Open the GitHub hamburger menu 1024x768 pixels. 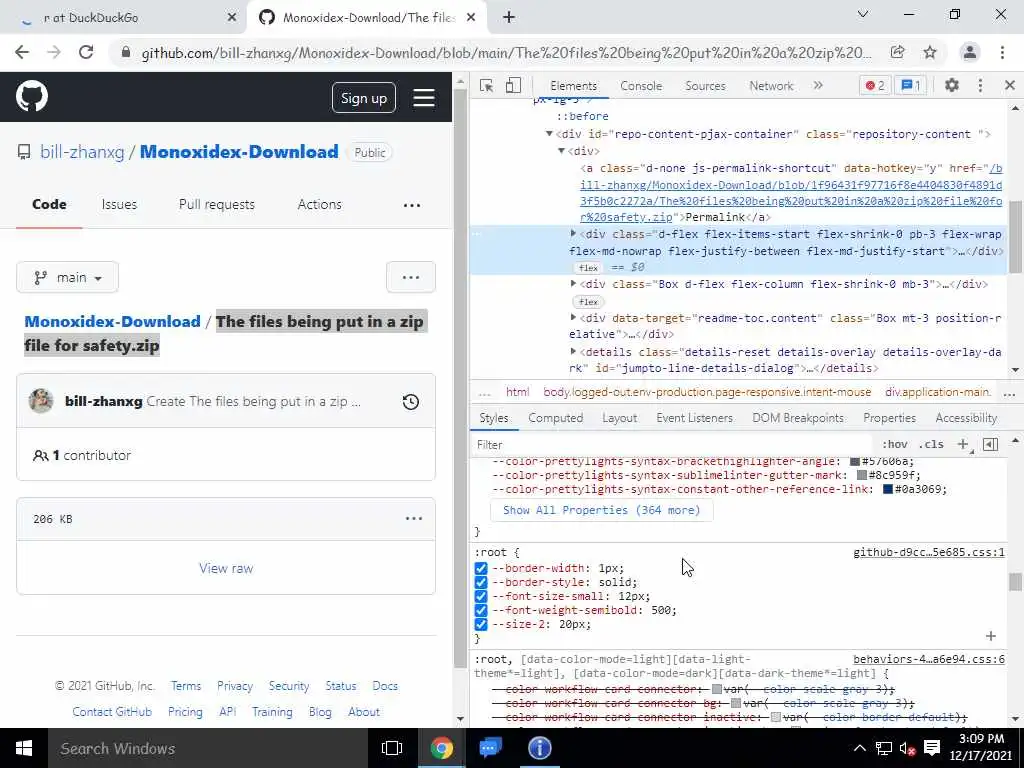click(424, 98)
